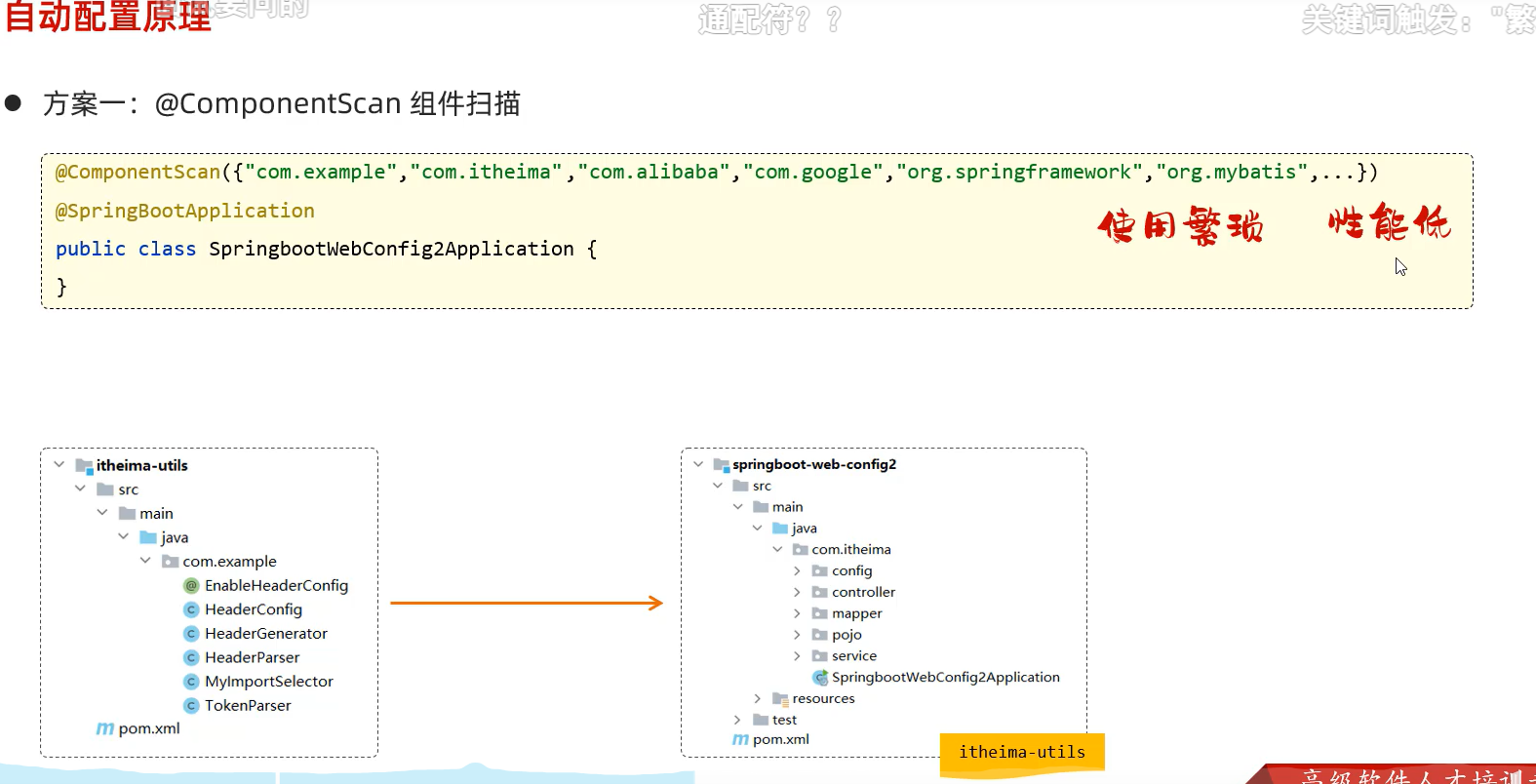Select the HeaderGenerator file name
This screenshot has height=784, width=1536.
click(x=266, y=634)
